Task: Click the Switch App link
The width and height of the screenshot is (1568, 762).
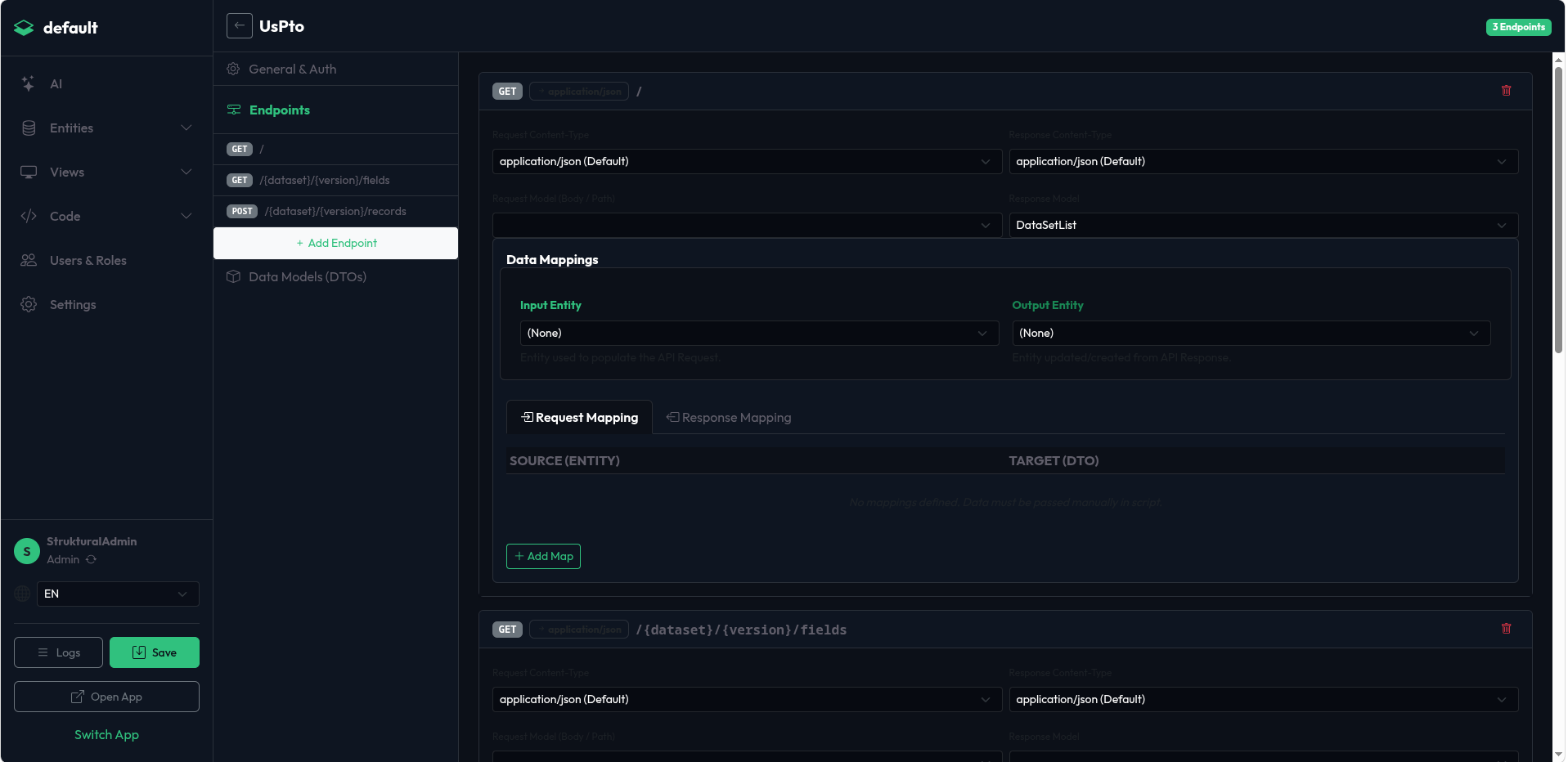Action: coord(106,734)
